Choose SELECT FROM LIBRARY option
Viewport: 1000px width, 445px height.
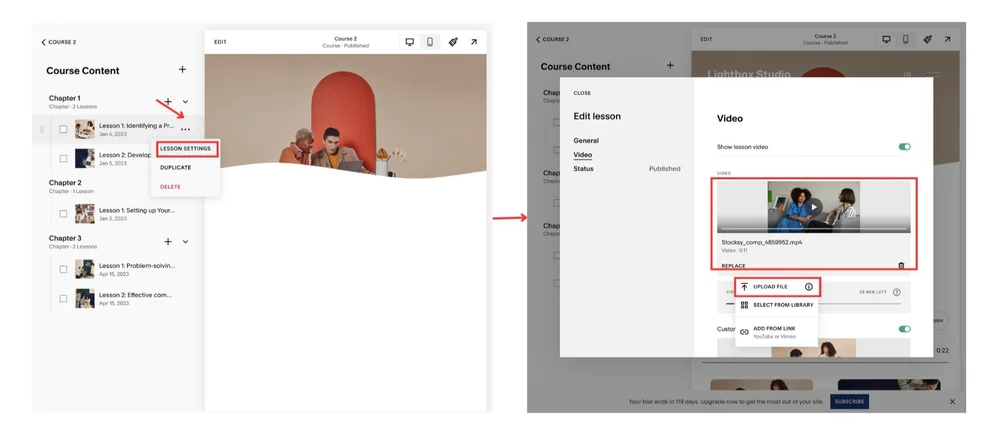pos(776,305)
